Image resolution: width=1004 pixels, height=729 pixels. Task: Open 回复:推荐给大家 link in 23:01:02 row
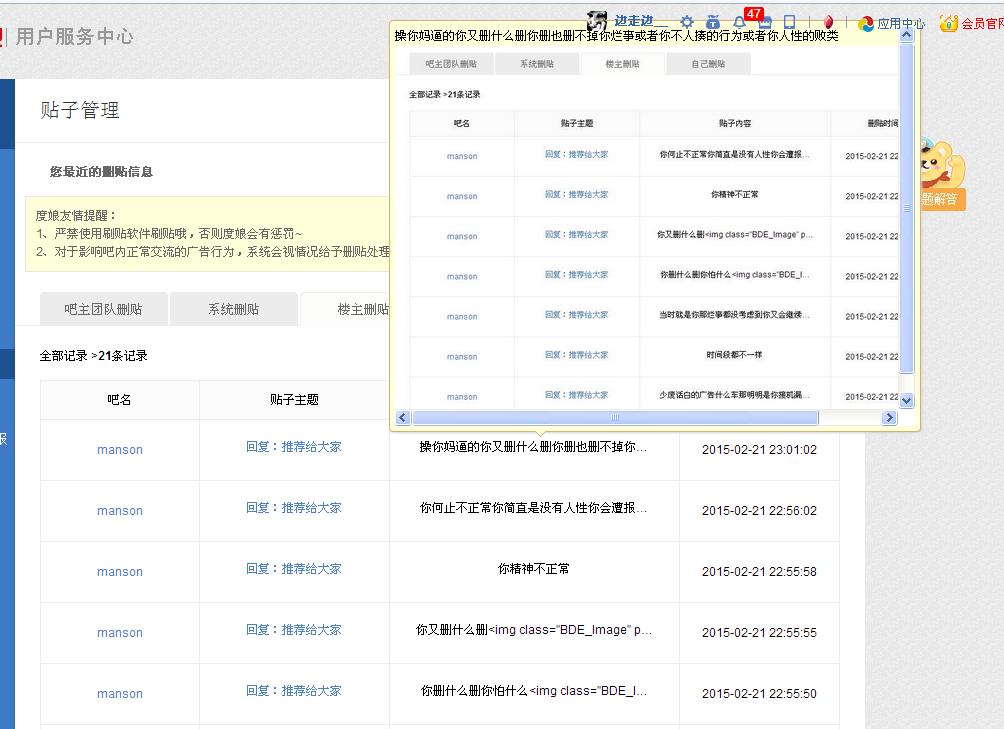[294, 447]
